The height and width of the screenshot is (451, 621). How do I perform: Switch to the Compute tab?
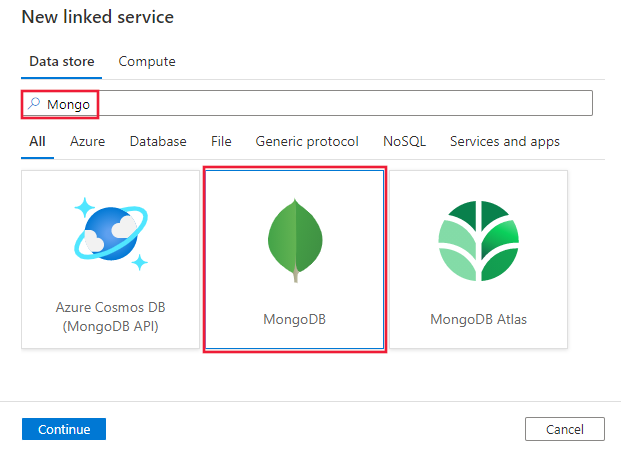click(147, 61)
